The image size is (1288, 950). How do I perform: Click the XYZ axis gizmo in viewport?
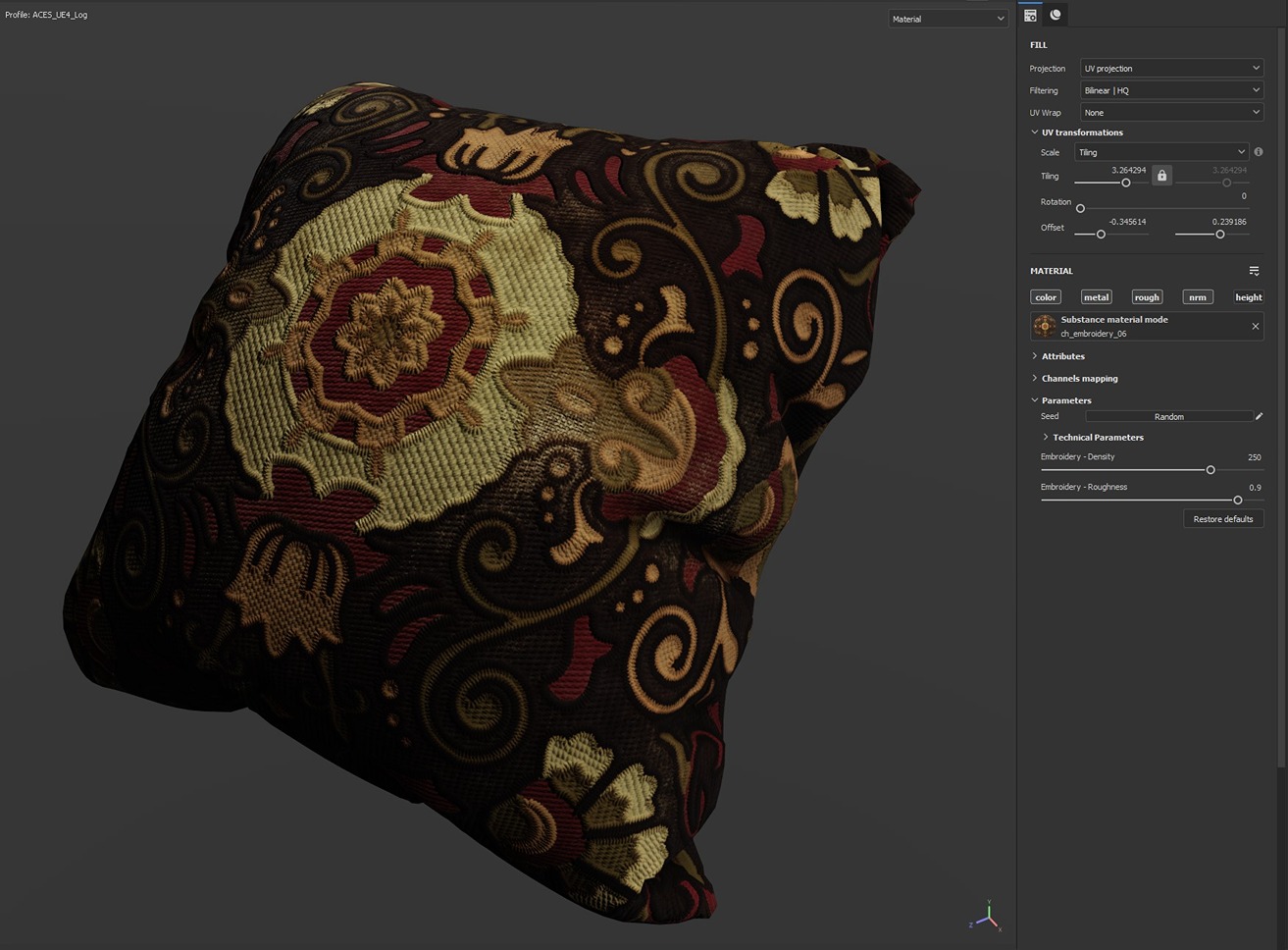(988, 917)
